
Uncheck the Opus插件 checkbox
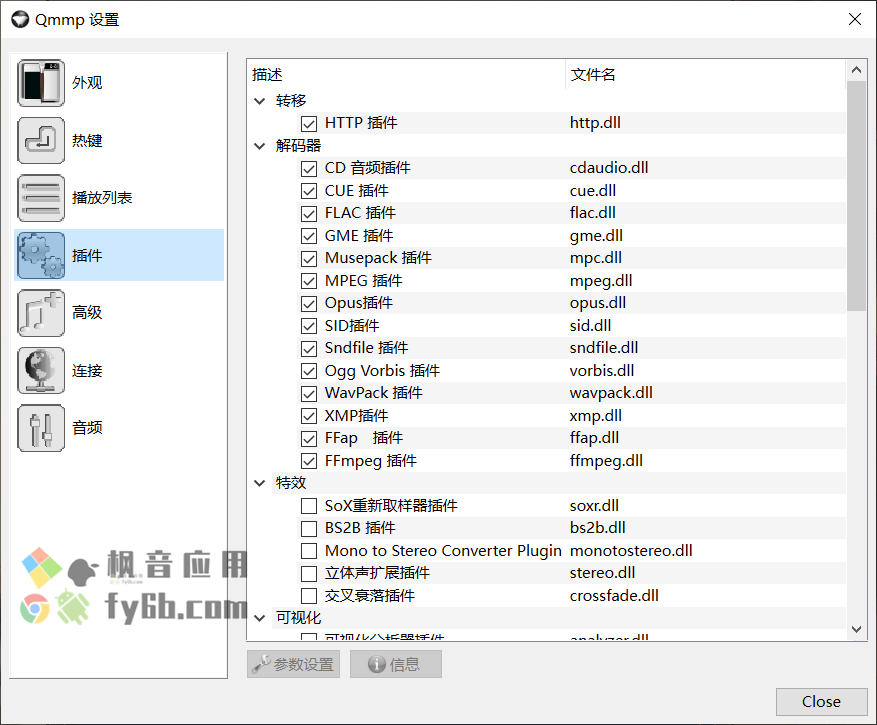click(309, 303)
